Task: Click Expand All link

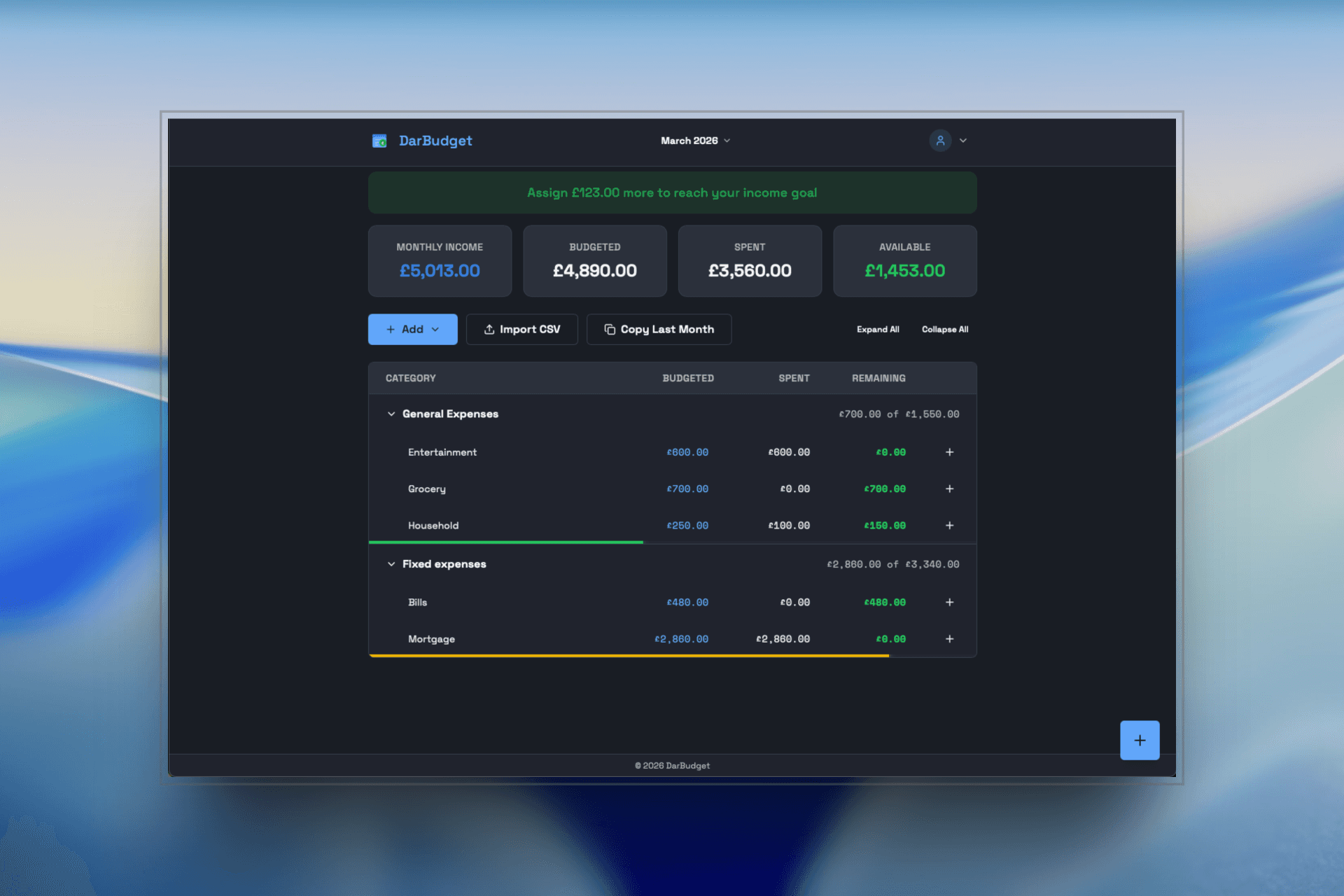Action: (x=877, y=330)
